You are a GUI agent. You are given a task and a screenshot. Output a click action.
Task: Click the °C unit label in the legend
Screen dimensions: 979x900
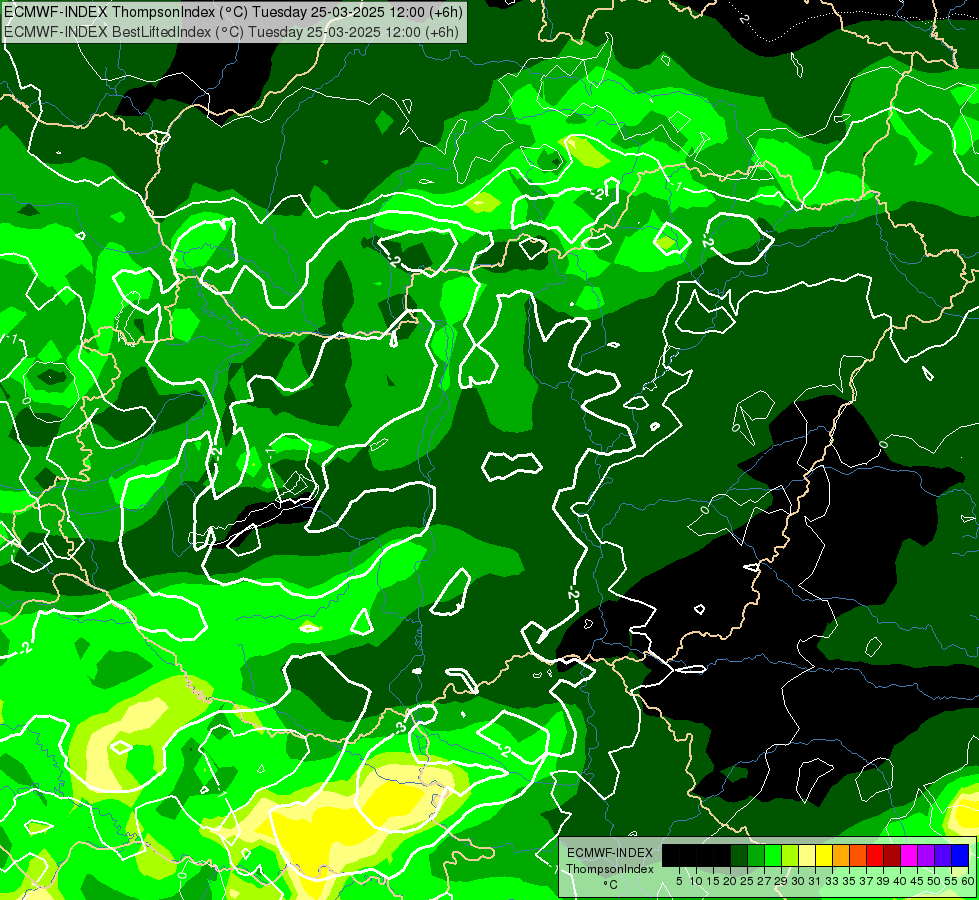click(x=611, y=885)
